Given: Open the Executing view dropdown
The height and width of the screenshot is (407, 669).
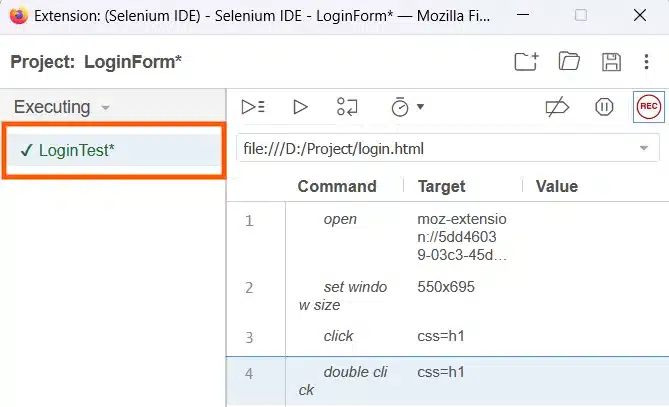Looking at the screenshot, I should pos(62,107).
